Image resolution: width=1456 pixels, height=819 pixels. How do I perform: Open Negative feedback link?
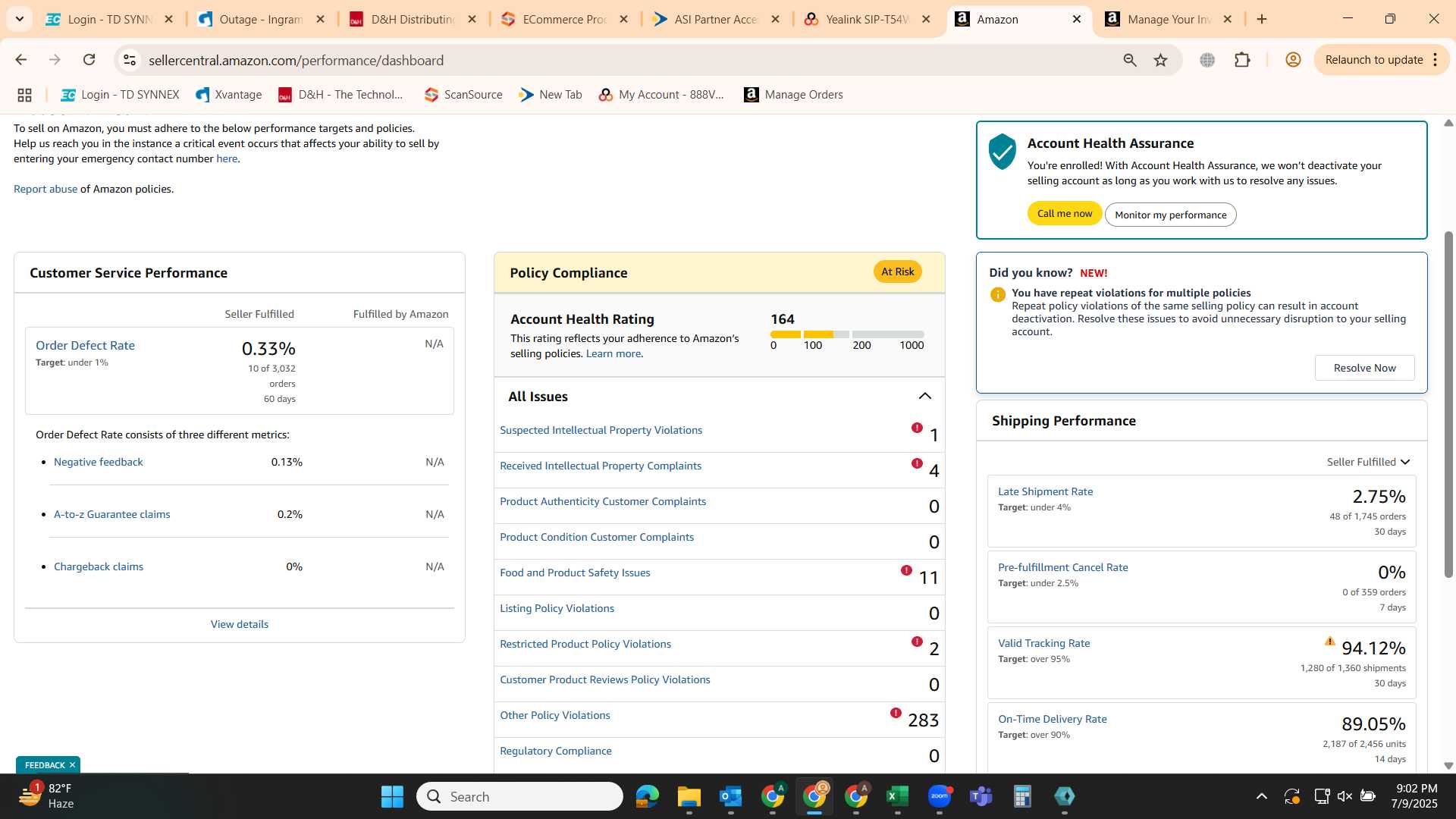coord(98,462)
